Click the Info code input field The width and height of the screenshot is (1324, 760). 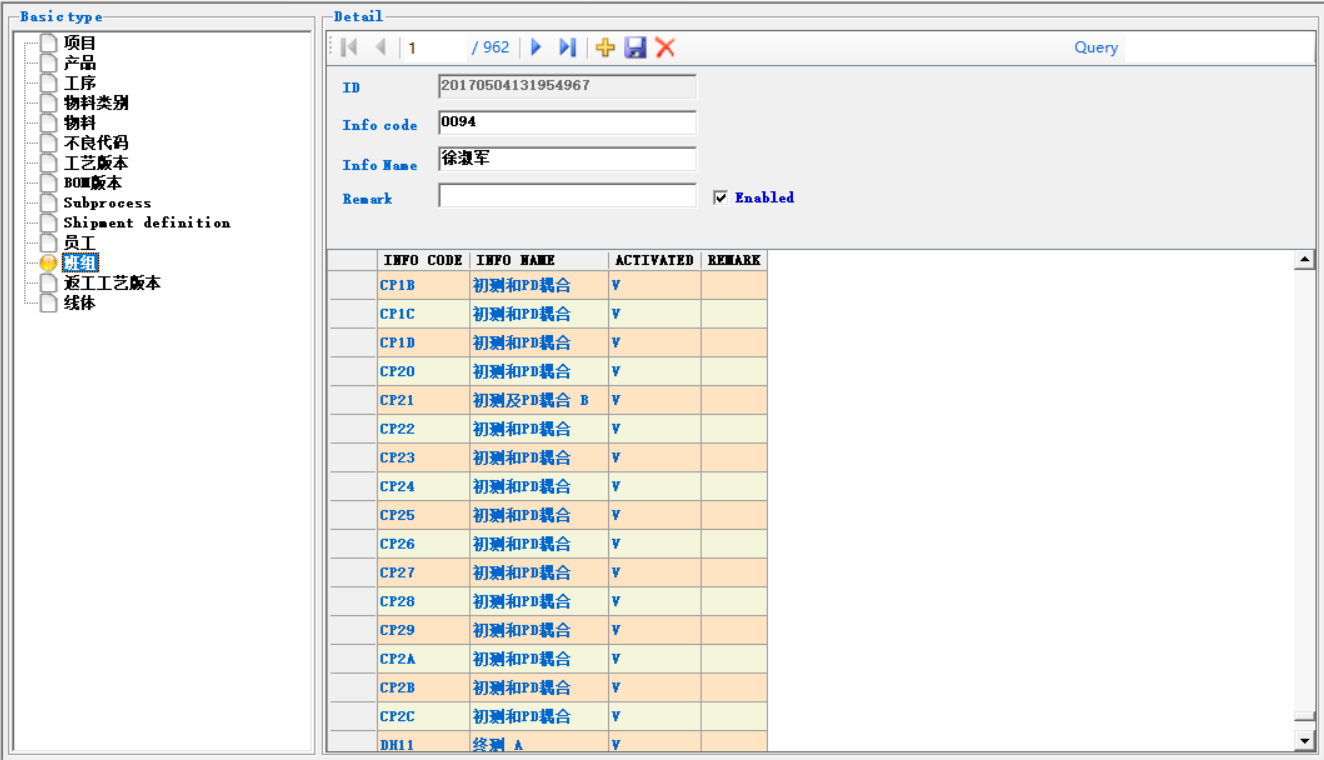(567, 122)
